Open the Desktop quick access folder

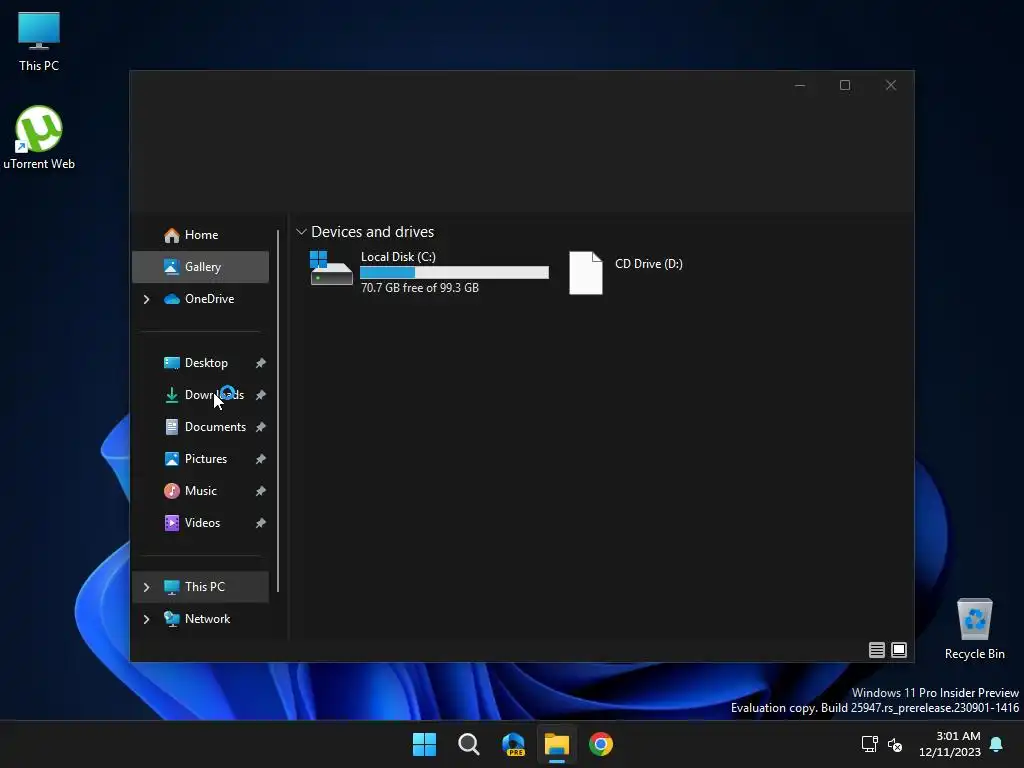tap(200, 362)
